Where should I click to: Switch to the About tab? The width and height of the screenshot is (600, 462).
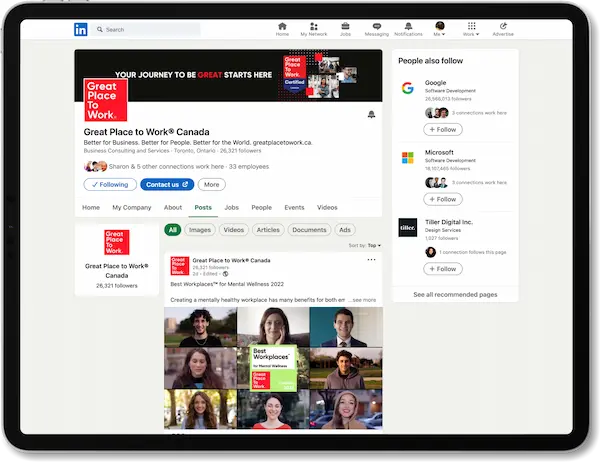pos(173,207)
